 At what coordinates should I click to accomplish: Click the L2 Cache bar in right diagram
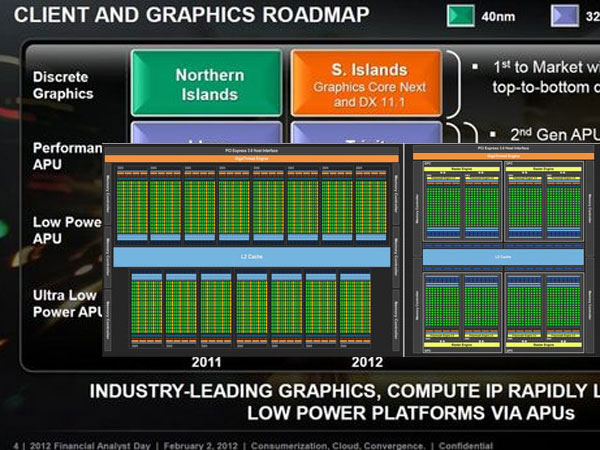click(x=502, y=256)
